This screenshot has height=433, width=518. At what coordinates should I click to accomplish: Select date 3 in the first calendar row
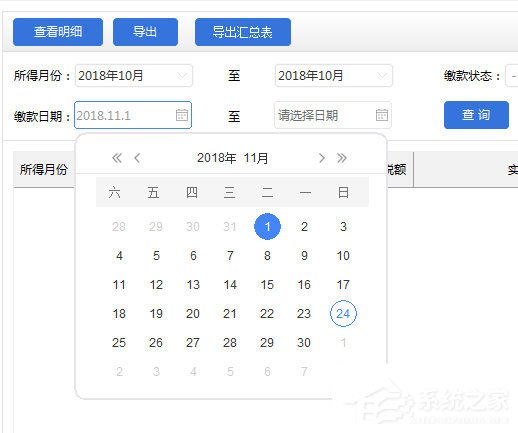pos(343,227)
